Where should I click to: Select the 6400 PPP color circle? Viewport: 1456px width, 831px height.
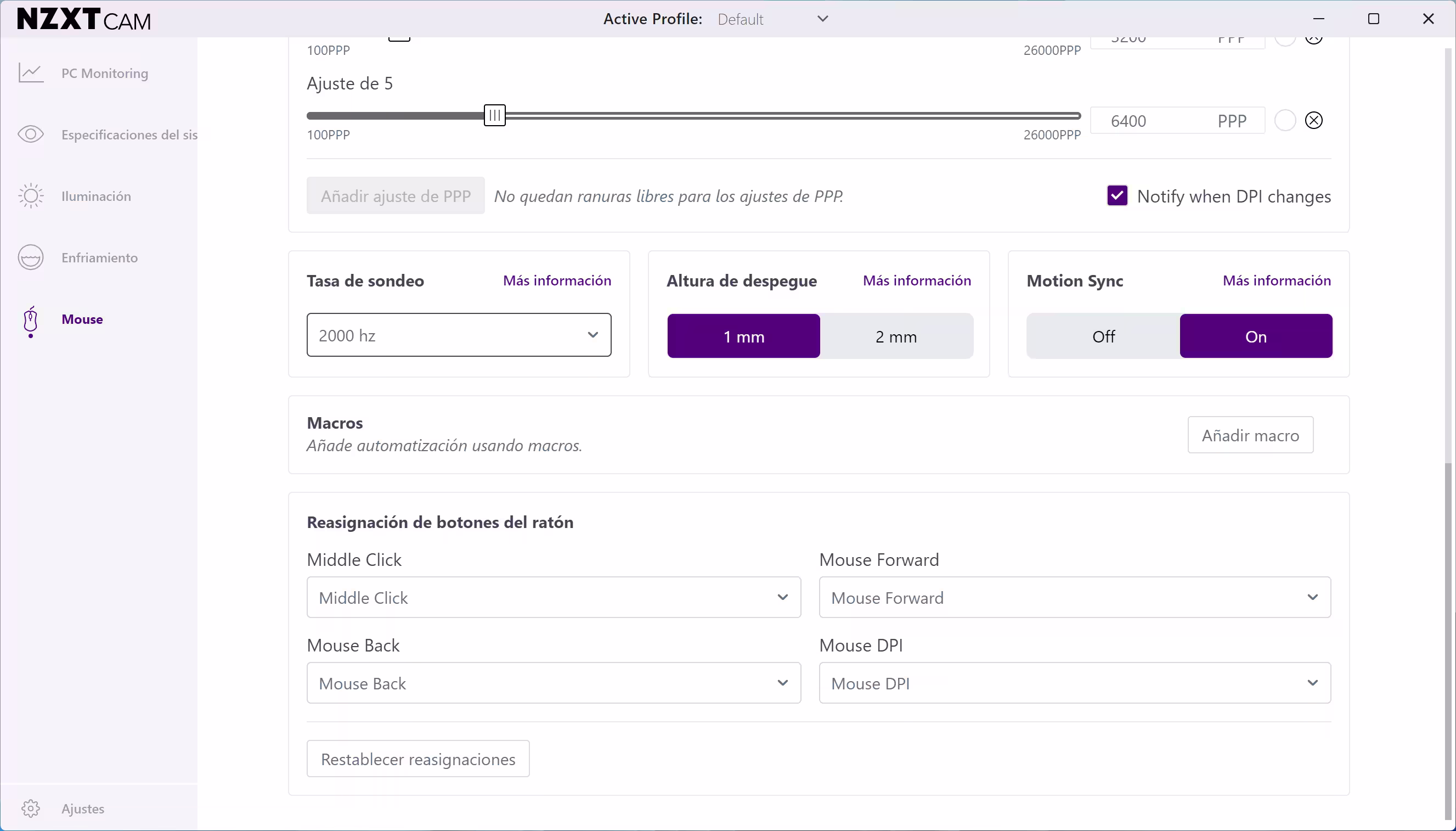point(1285,120)
